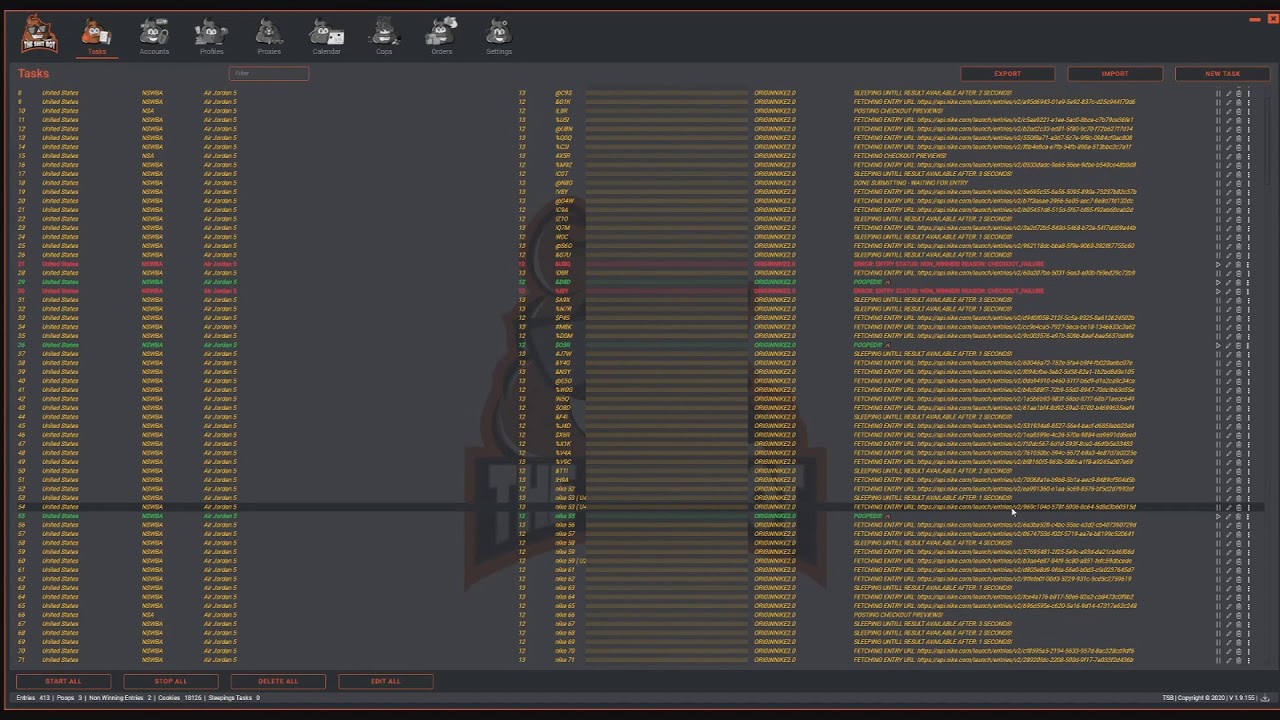Open the Calendar section
The image size is (1280, 720).
tap(326, 37)
